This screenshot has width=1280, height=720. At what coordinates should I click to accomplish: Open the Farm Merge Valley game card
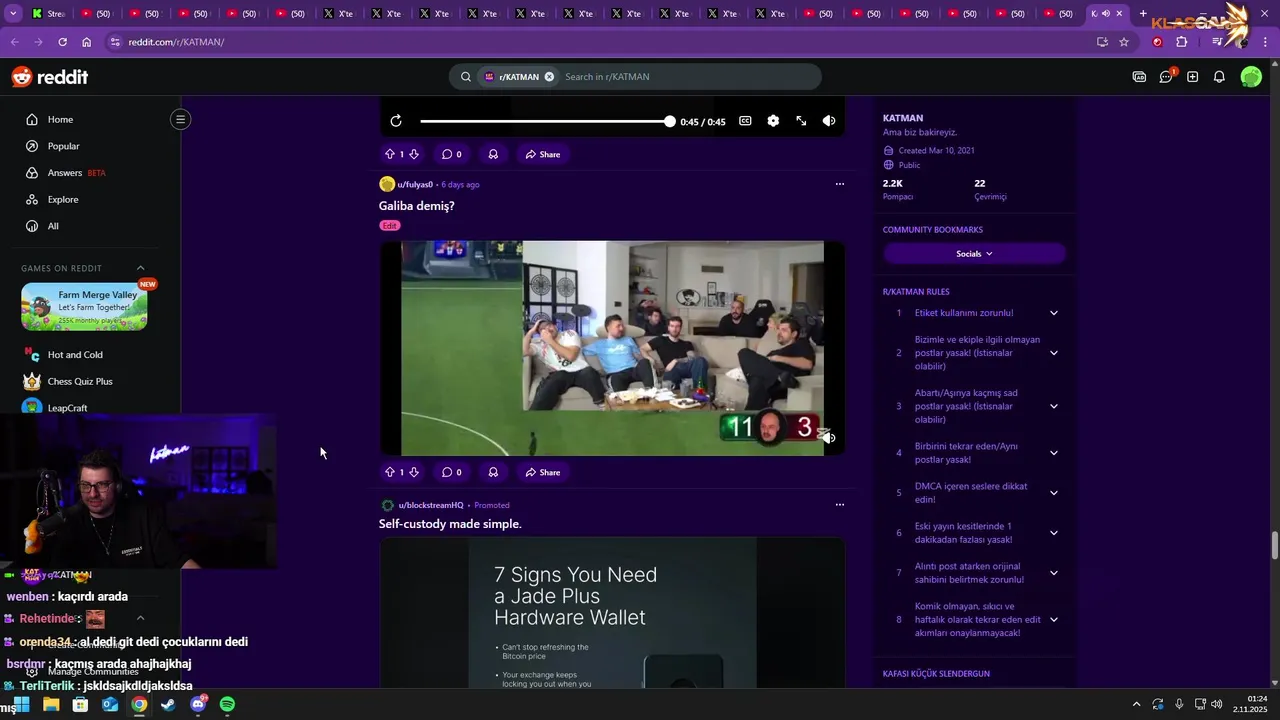84,306
